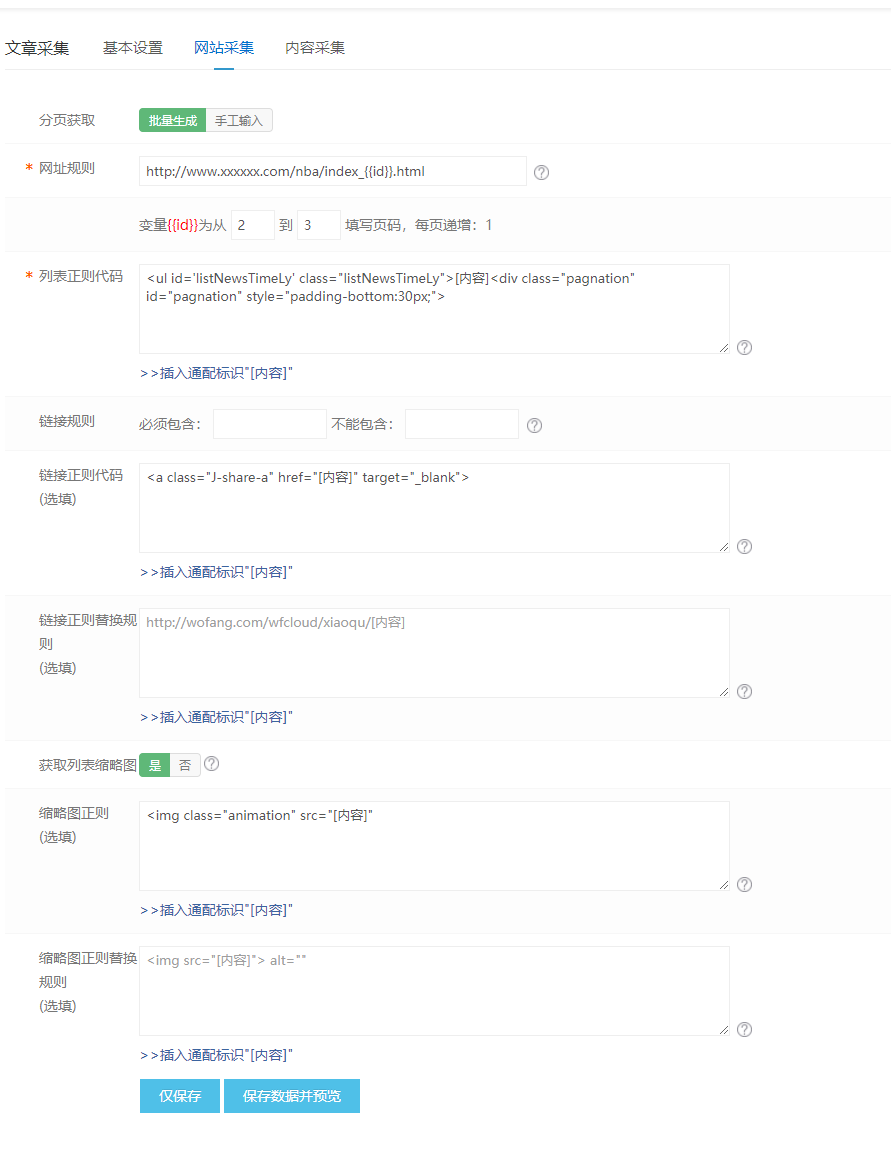Open help icon for 链接正则替换规则 textarea

744,691
